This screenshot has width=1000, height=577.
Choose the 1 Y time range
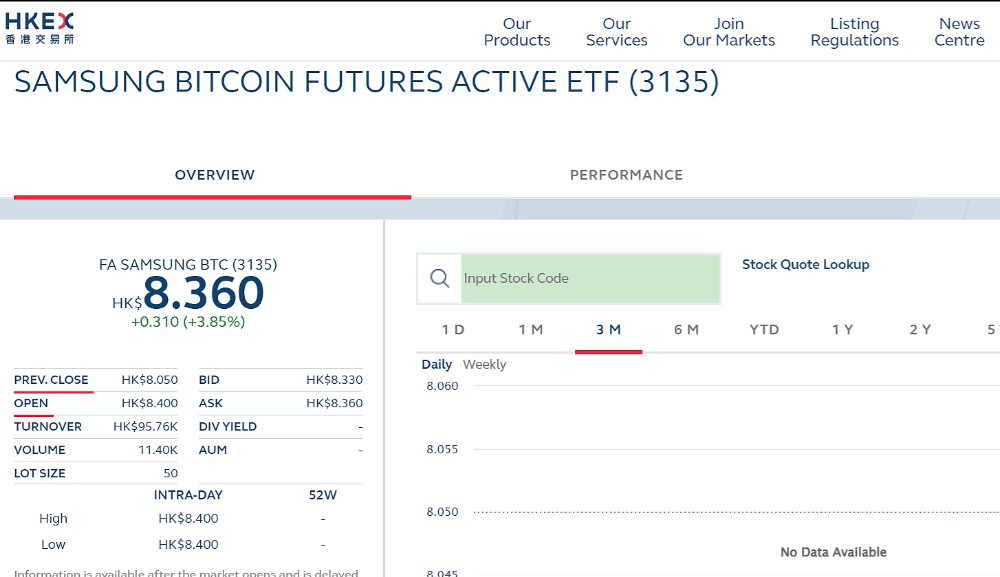pyautogui.click(x=841, y=329)
